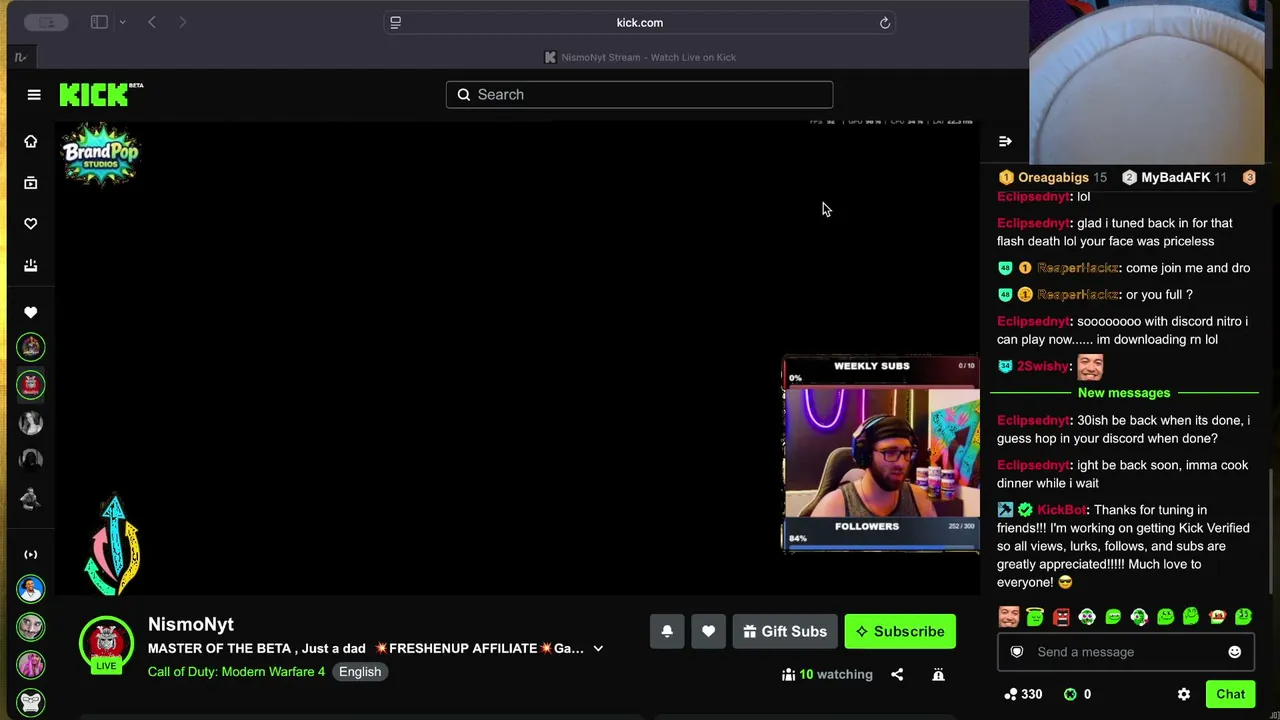Open Call of Duty: Modern Warfare 4 category

tap(236, 672)
